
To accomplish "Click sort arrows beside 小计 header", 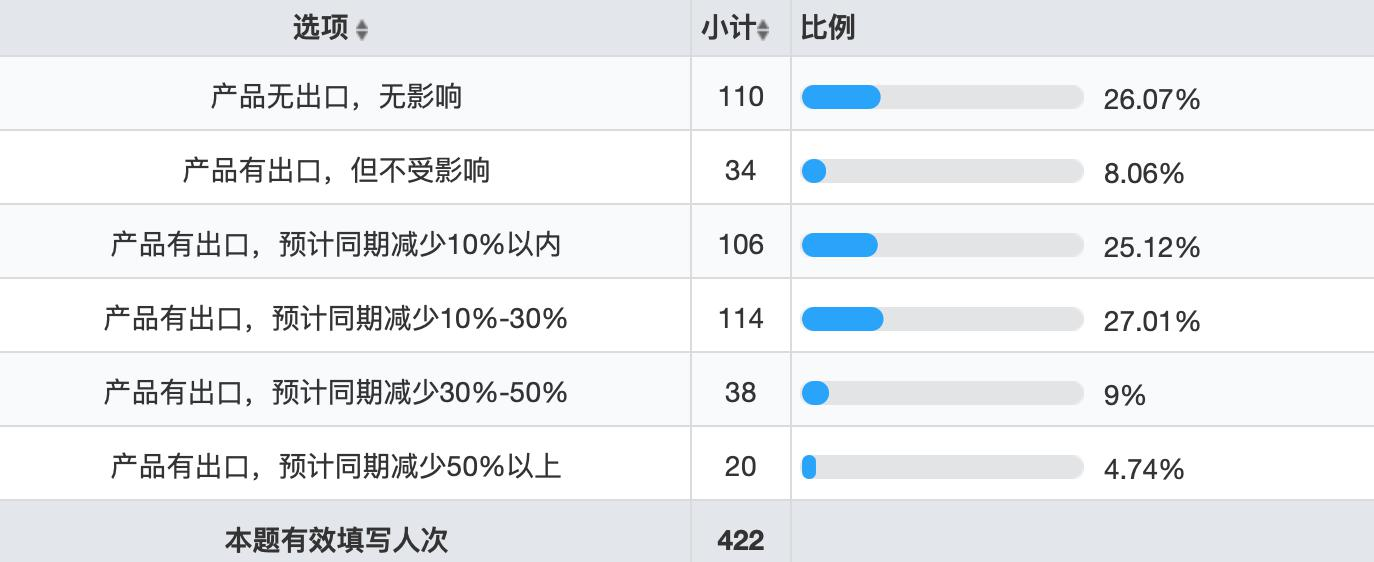I will click(x=763, y=30).
